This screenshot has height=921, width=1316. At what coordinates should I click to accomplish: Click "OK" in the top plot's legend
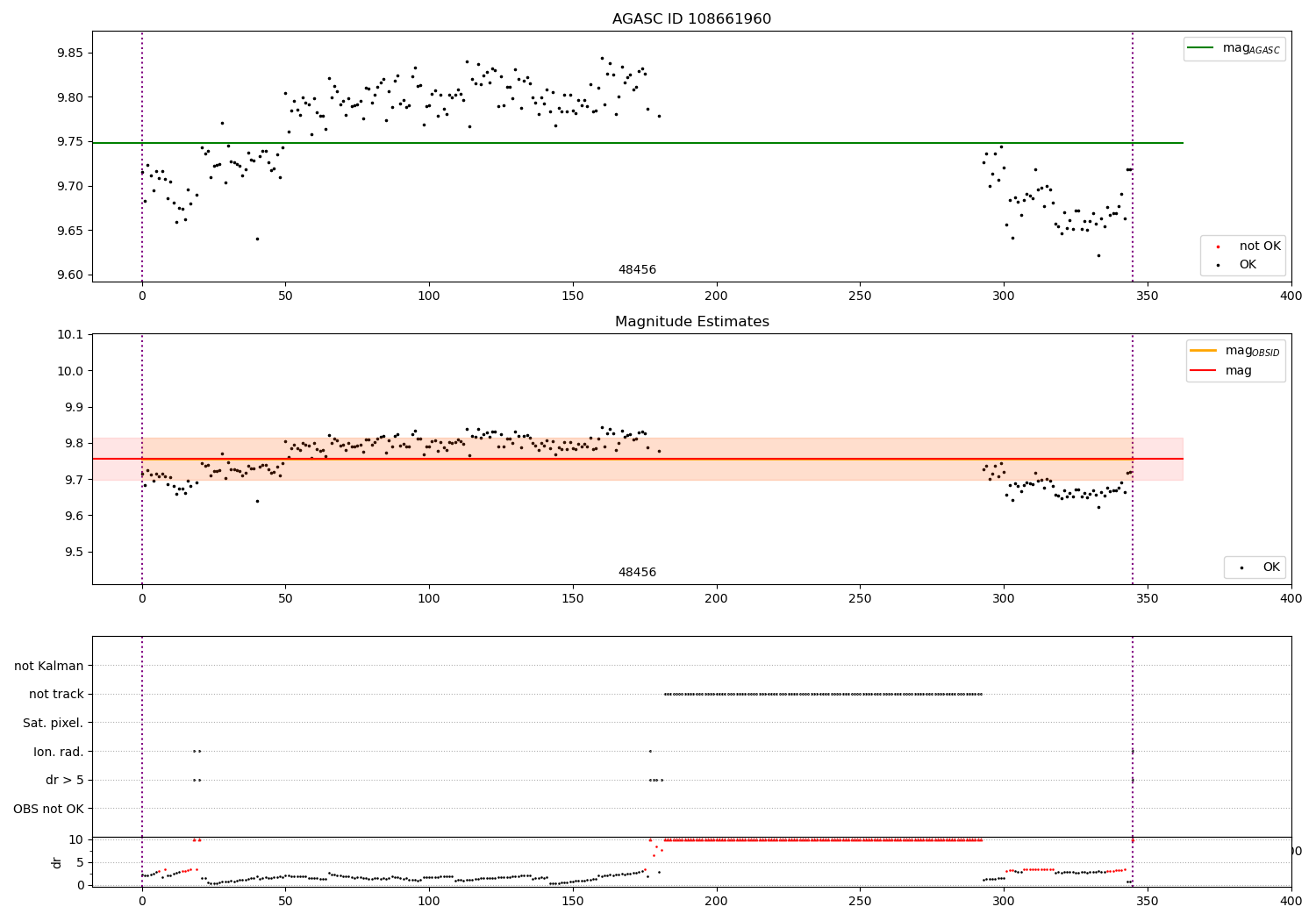[1248, 264]
